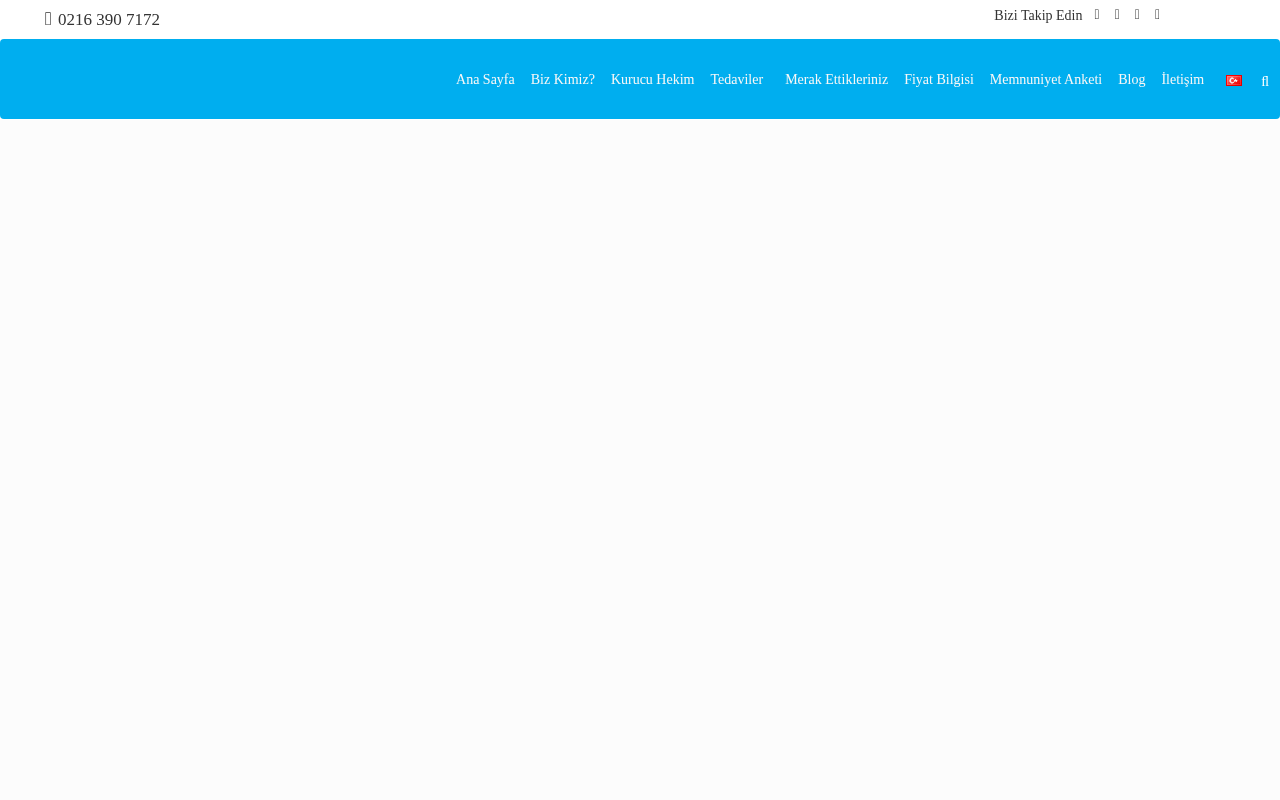Image resolution: width=1280 pixels, height=800 pixels.
Task: Open Kurucu Hekim in the navigation
Action: 652,80
